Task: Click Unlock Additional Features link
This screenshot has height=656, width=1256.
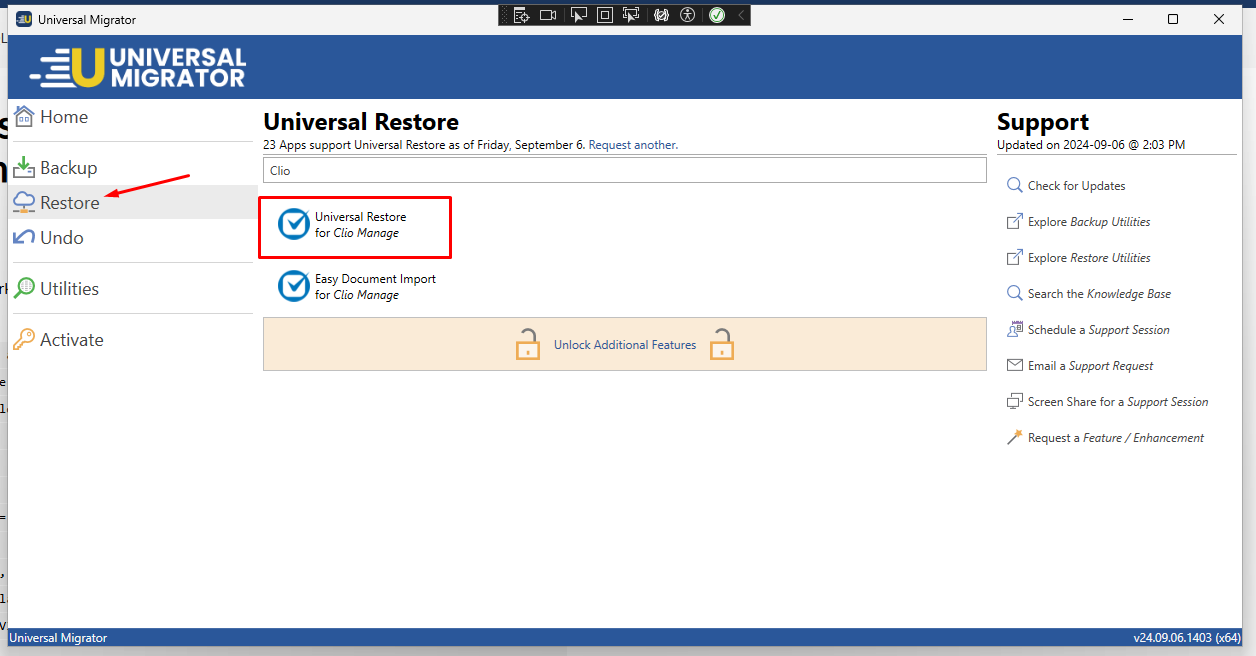Action: (x=625, y=345)
